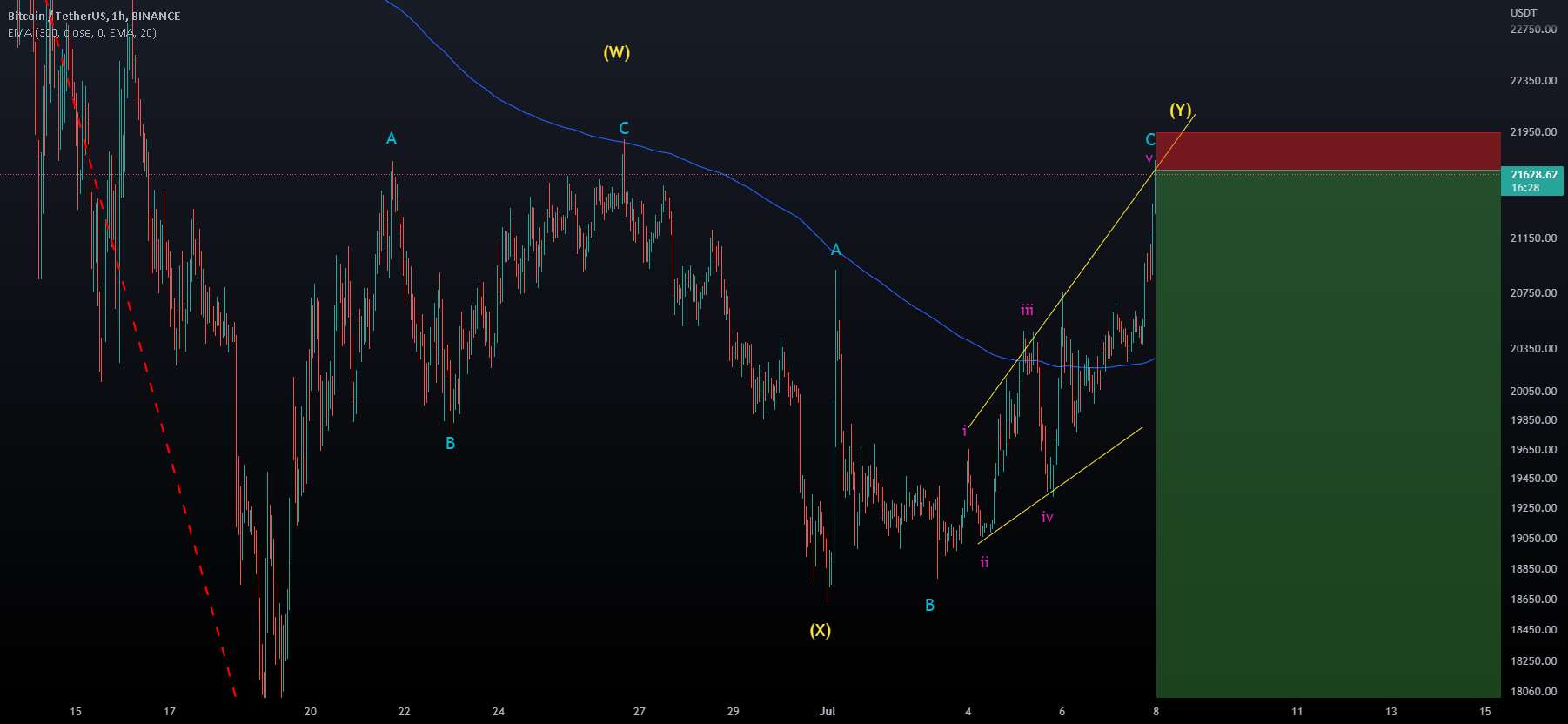This screenshot has height=724, width=1568.
Task: Click the green profit target zone
Action: pyautogui.click(x=1328, y=433)
